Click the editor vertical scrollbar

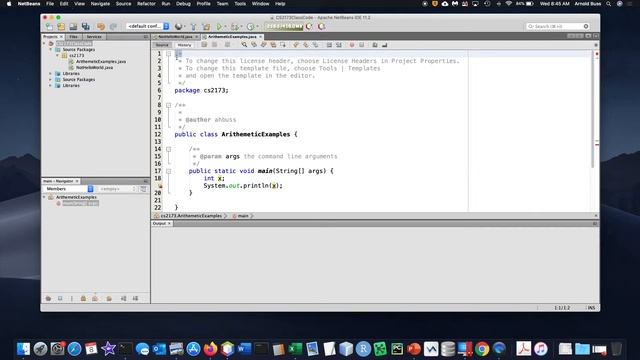[x=592, y=109]
